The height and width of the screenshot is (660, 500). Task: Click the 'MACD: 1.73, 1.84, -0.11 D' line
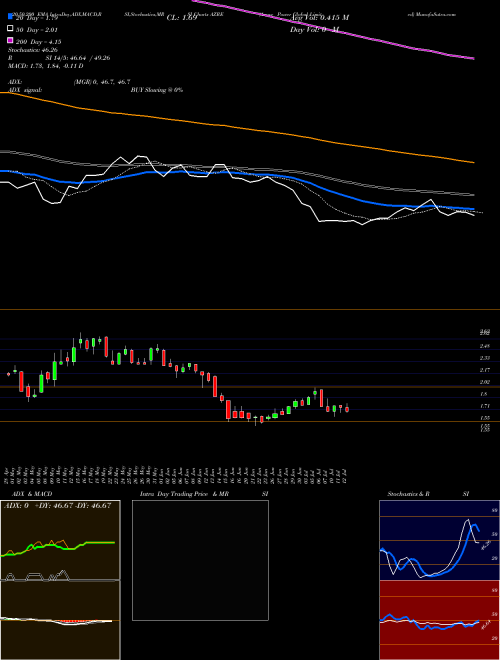click(45, 66)
